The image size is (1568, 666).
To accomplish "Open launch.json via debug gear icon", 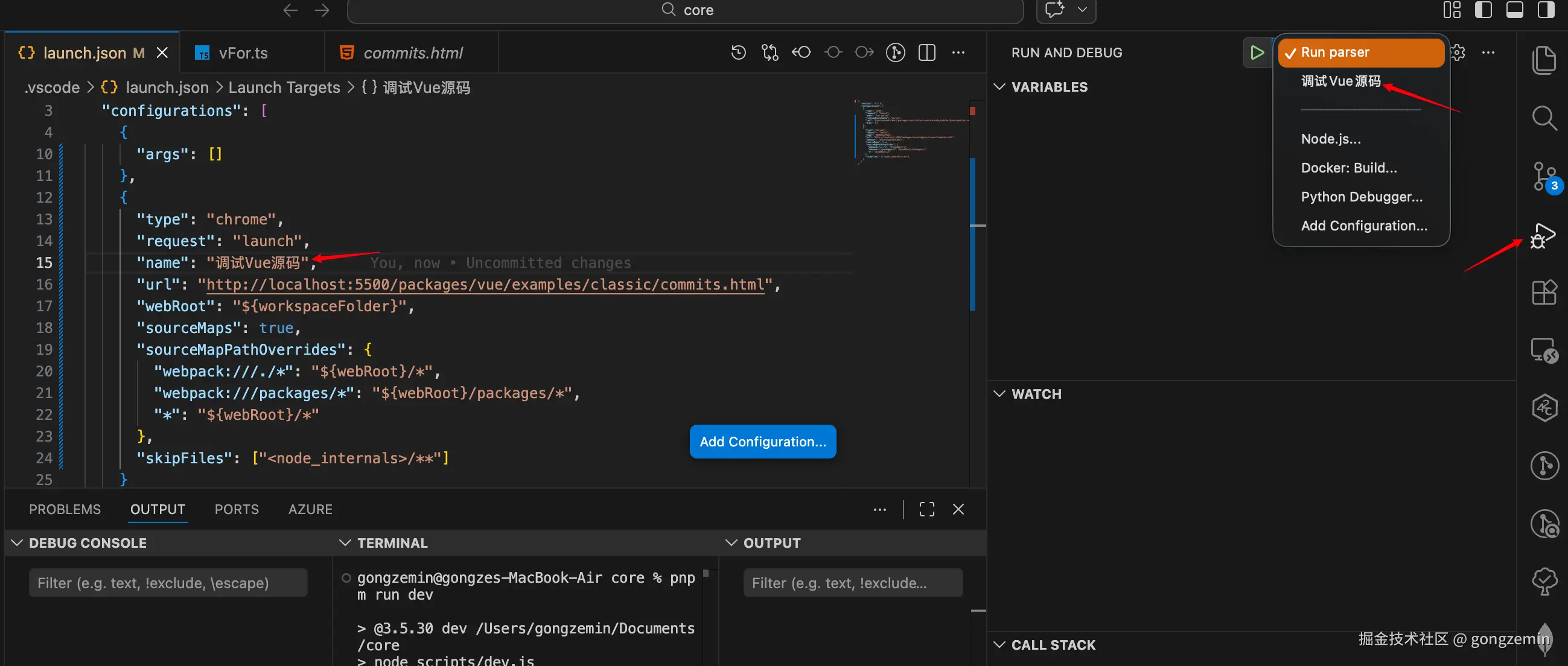I will coord(1458,52).
